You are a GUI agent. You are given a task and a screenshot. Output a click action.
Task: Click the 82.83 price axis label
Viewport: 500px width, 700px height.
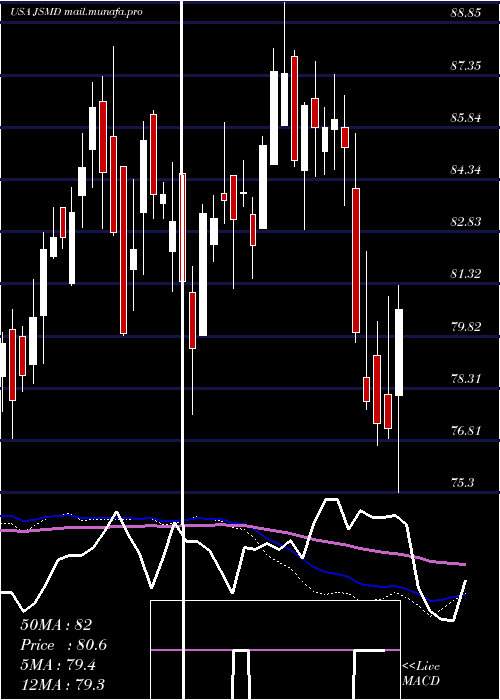click(x=466, y=221)
